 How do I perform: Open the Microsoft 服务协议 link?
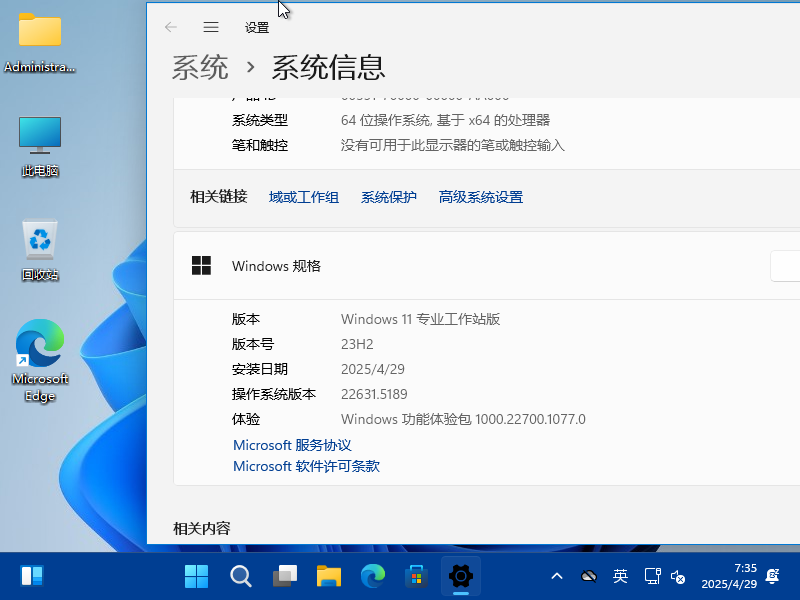[x=292, y=445]
